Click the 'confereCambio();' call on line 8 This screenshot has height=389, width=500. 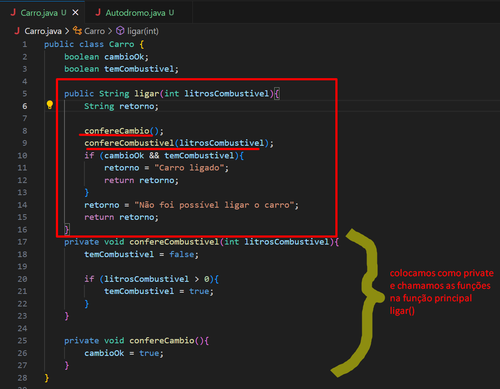(124, 131)
